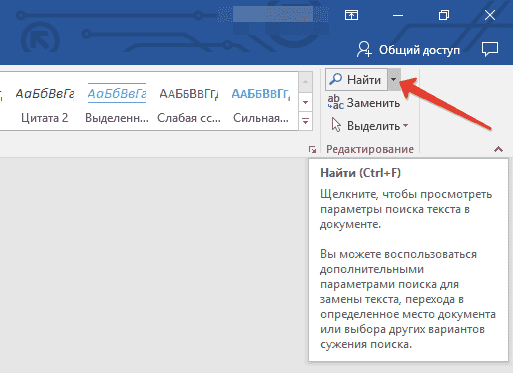Click the Общий доступ share button
The height and width of the screenshot is (373, 513).
coord(408,50)
